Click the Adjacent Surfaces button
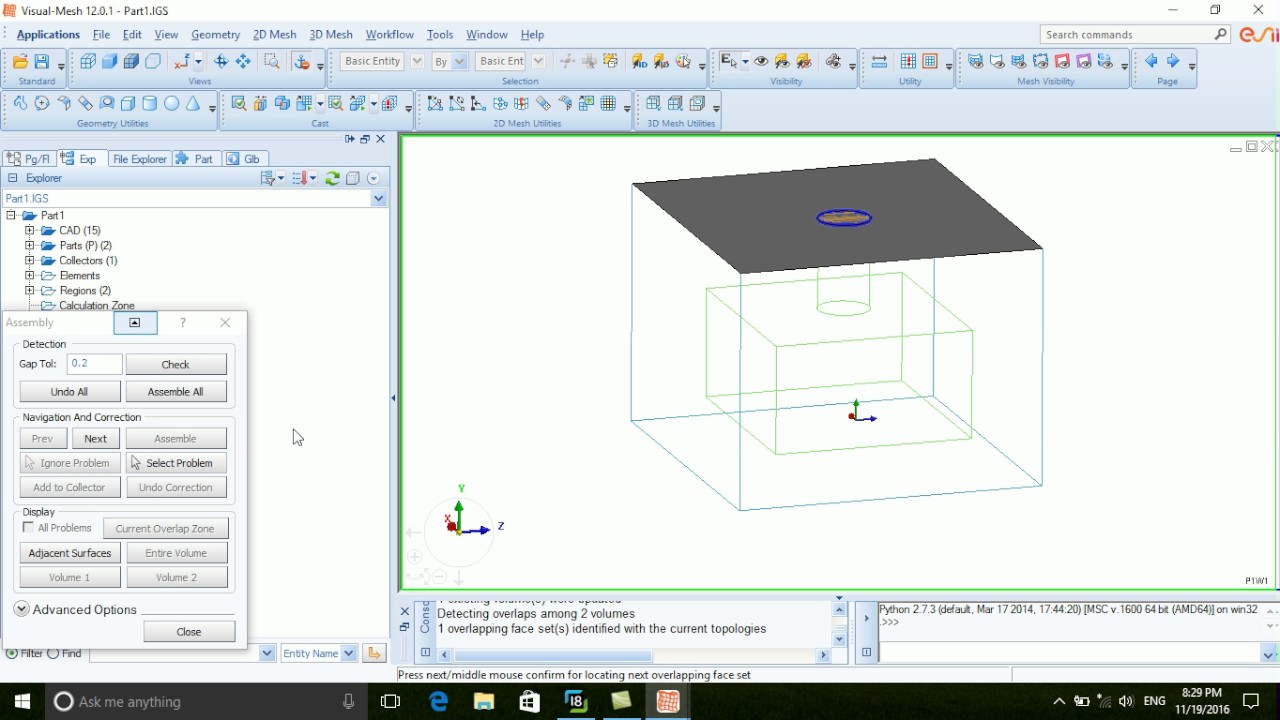This screenshot has height=720, width=1280. [70, 552]
